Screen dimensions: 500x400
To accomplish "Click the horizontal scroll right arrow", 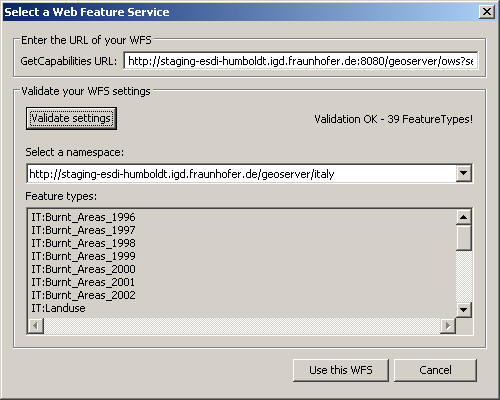I will (x=448, y=326).
